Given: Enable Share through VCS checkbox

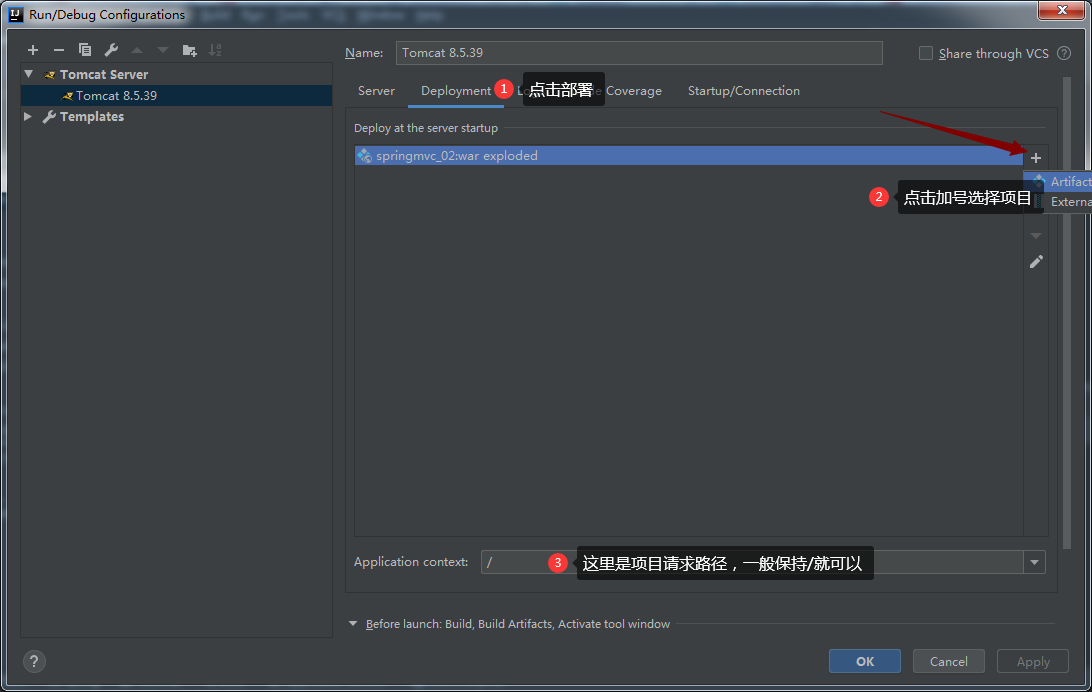Looking at the screenshot, I should pyautogui.click(x=926, y=53).
